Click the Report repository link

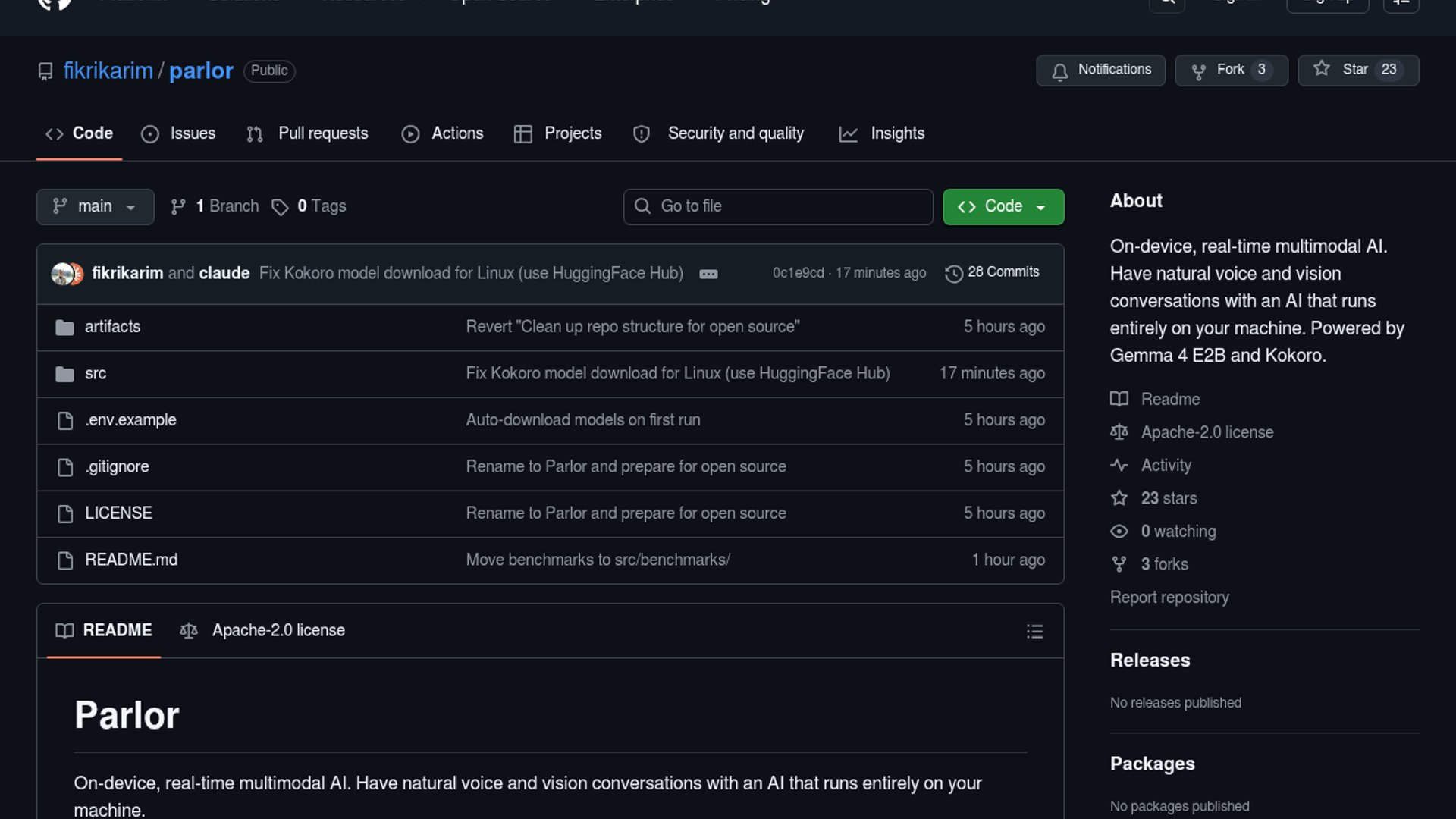click(1169, 598)
